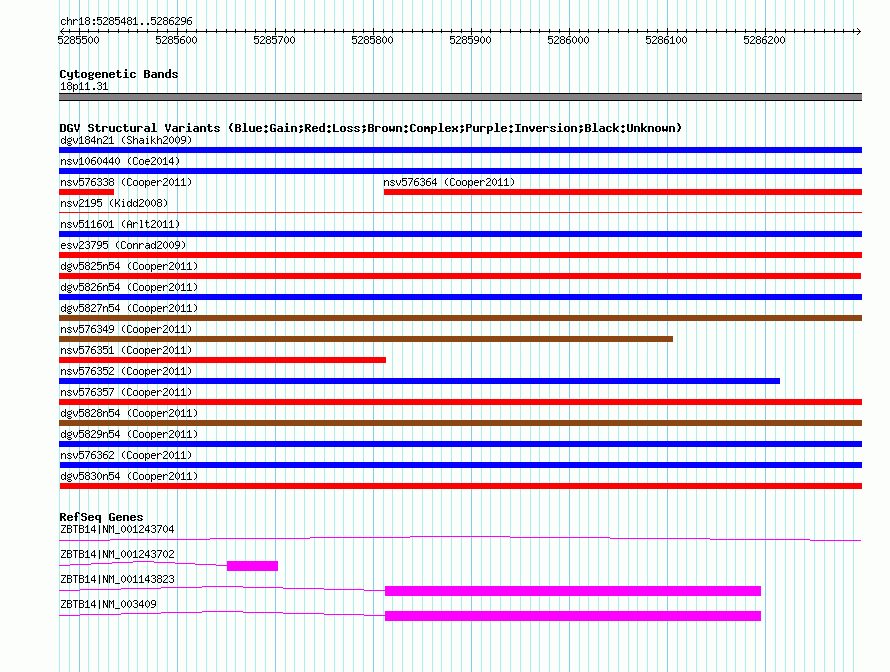Click ruler position 5286100
Screen dimensions: 890x672
[x=666, y=40]
